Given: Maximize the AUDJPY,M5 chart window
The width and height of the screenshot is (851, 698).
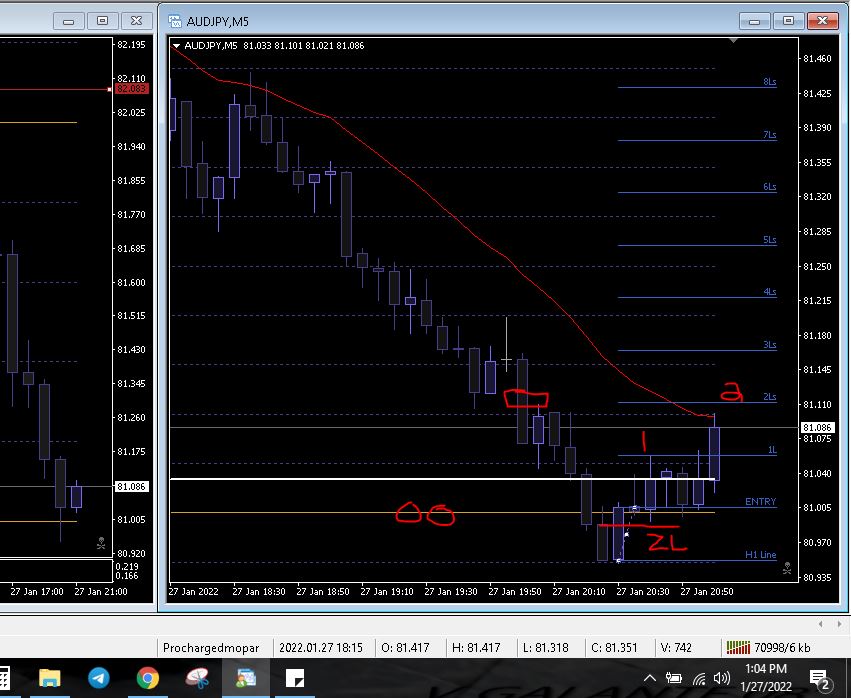Looking at the screenshot, I should click(789, 21).
